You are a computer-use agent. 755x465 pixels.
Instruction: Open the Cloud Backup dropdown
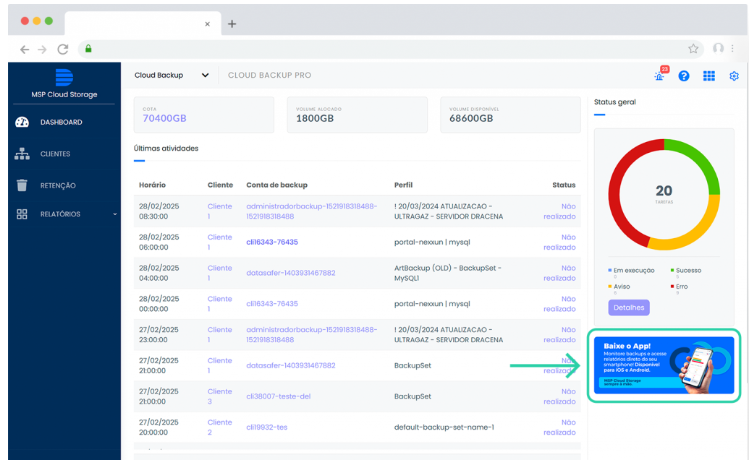click(x=172, y=75)
